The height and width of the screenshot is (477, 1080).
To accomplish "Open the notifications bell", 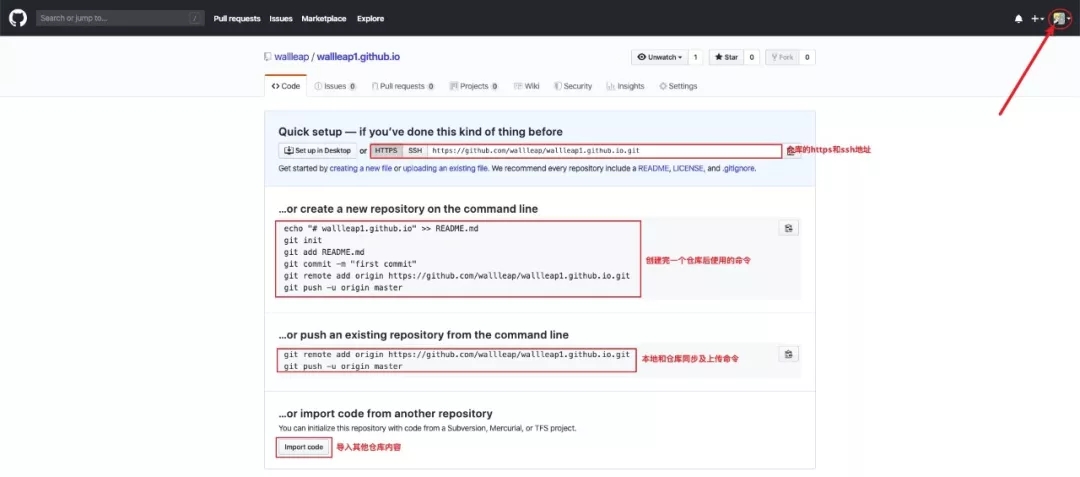I will tap(1019, 18).
